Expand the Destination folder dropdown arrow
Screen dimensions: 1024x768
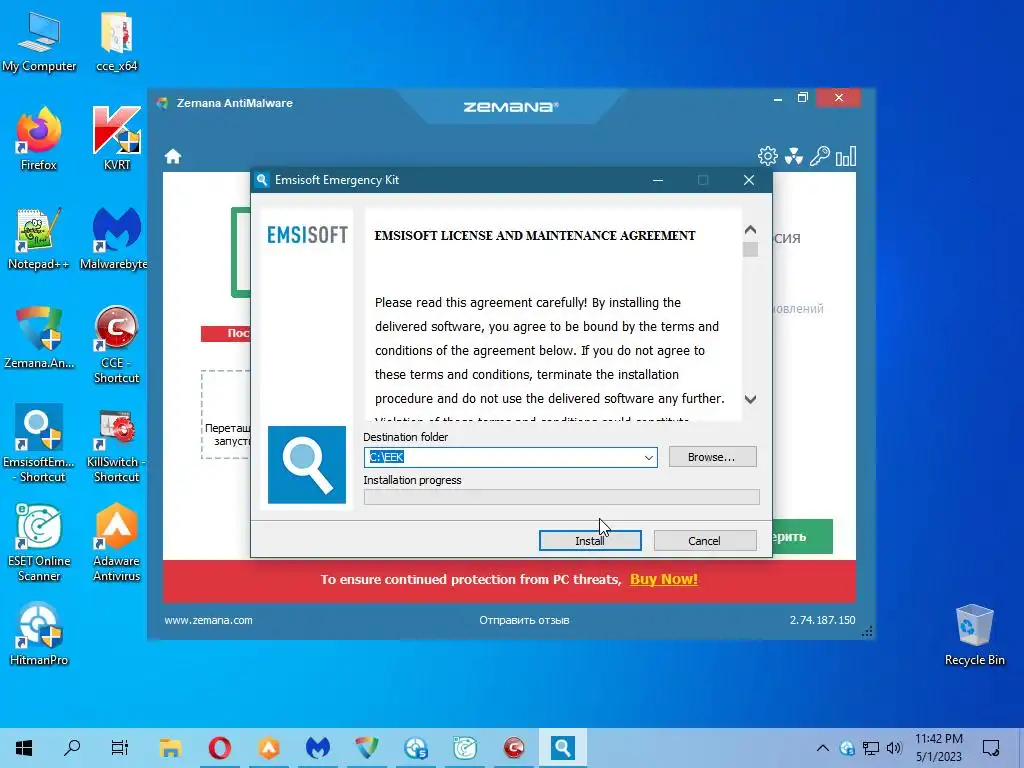coord(648,457)
